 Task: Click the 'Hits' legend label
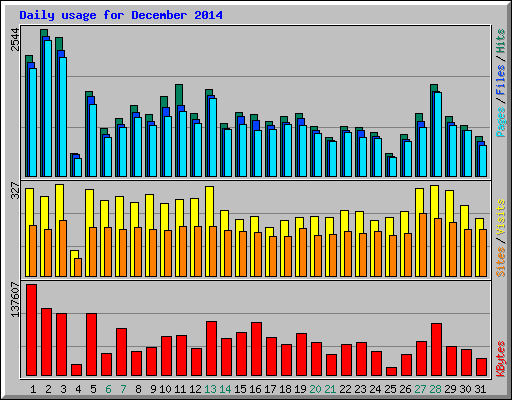pyautogui.click(x=500, y=41)
